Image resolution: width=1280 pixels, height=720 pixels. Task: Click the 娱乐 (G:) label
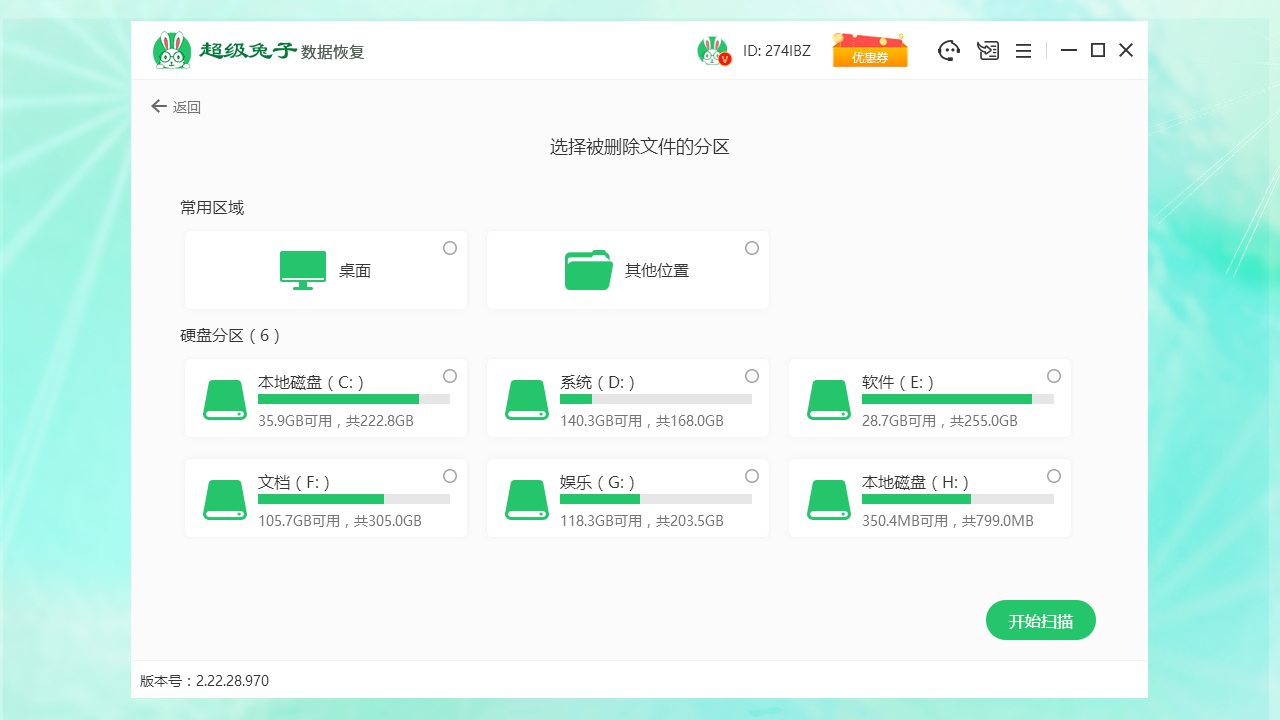pyautogui.click(x=598, y=482)
